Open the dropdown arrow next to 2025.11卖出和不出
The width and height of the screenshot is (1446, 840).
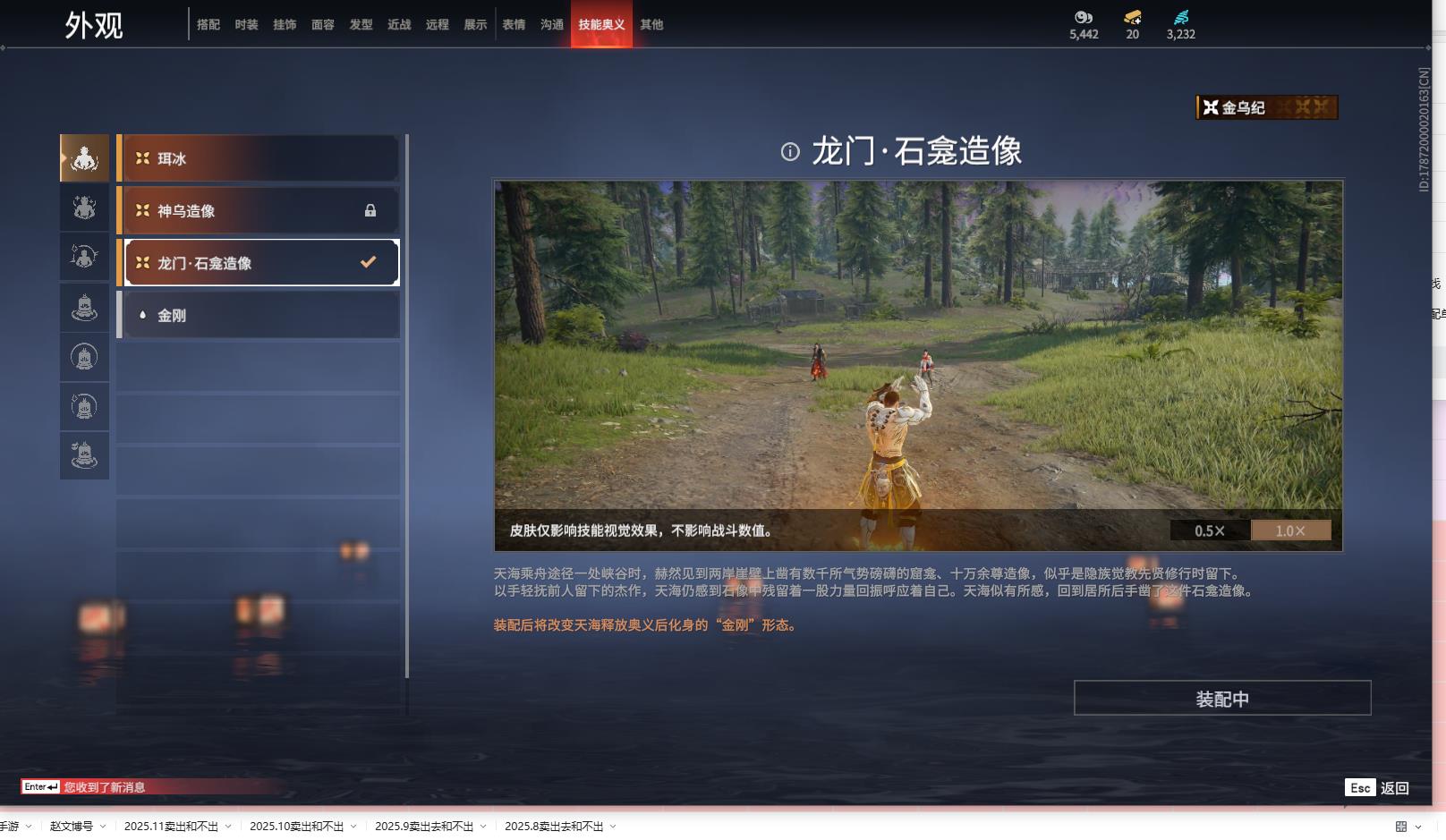pyautogui.click(x=228, y=827)
